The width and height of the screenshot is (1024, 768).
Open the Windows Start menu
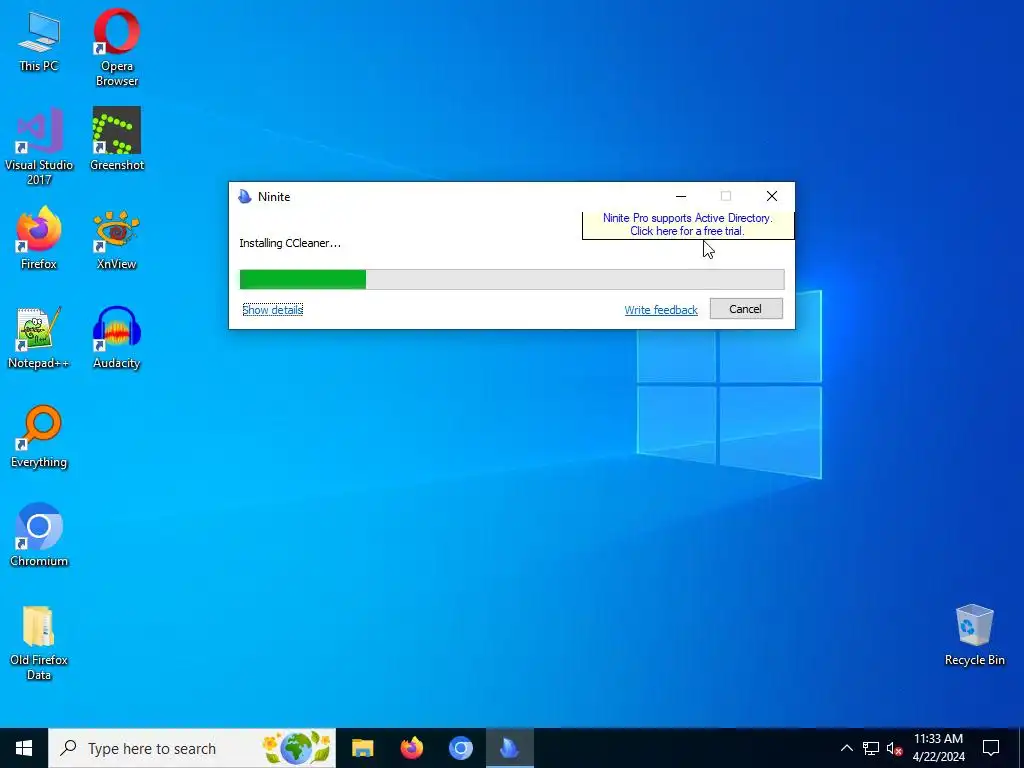24,748
